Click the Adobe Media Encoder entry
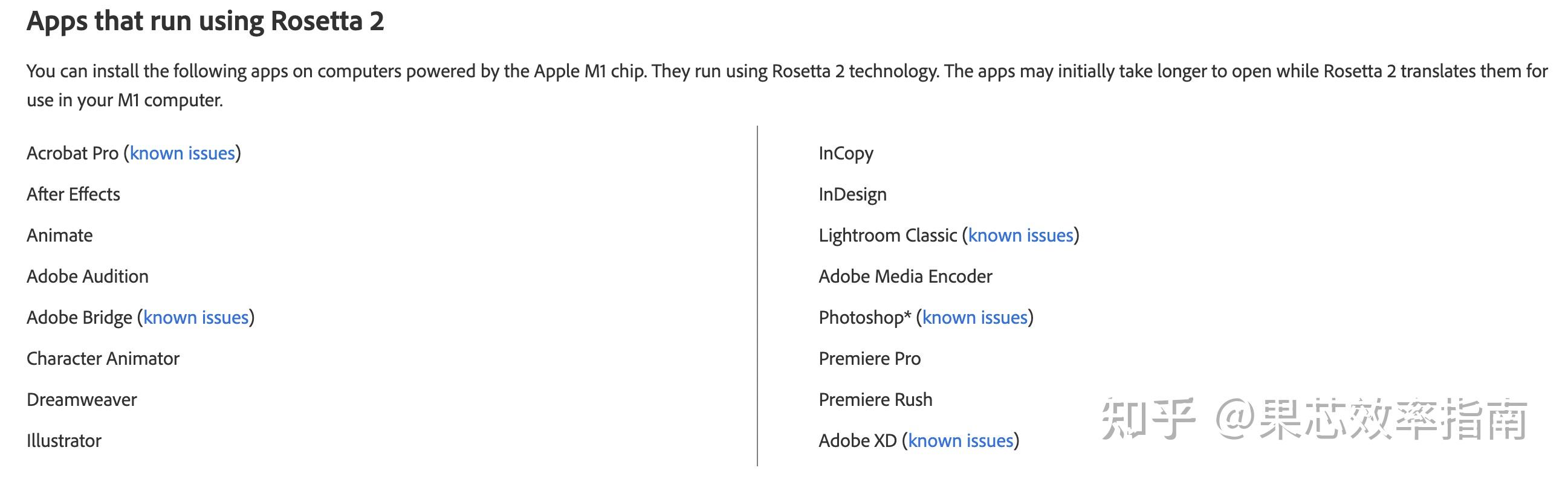The image size is (1568, 482). click(905, 276)
